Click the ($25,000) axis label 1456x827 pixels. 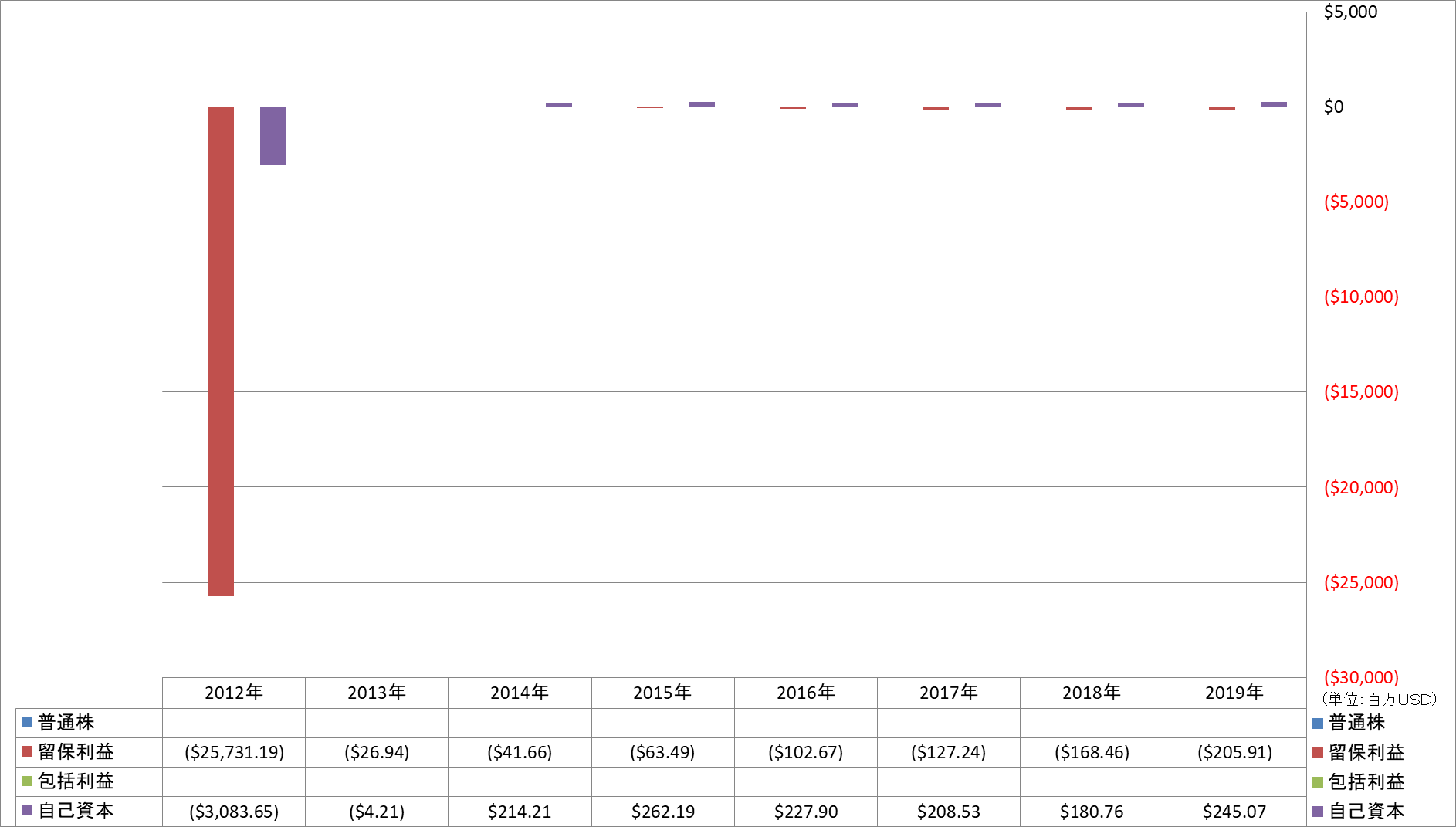[x=1361, y=582]
